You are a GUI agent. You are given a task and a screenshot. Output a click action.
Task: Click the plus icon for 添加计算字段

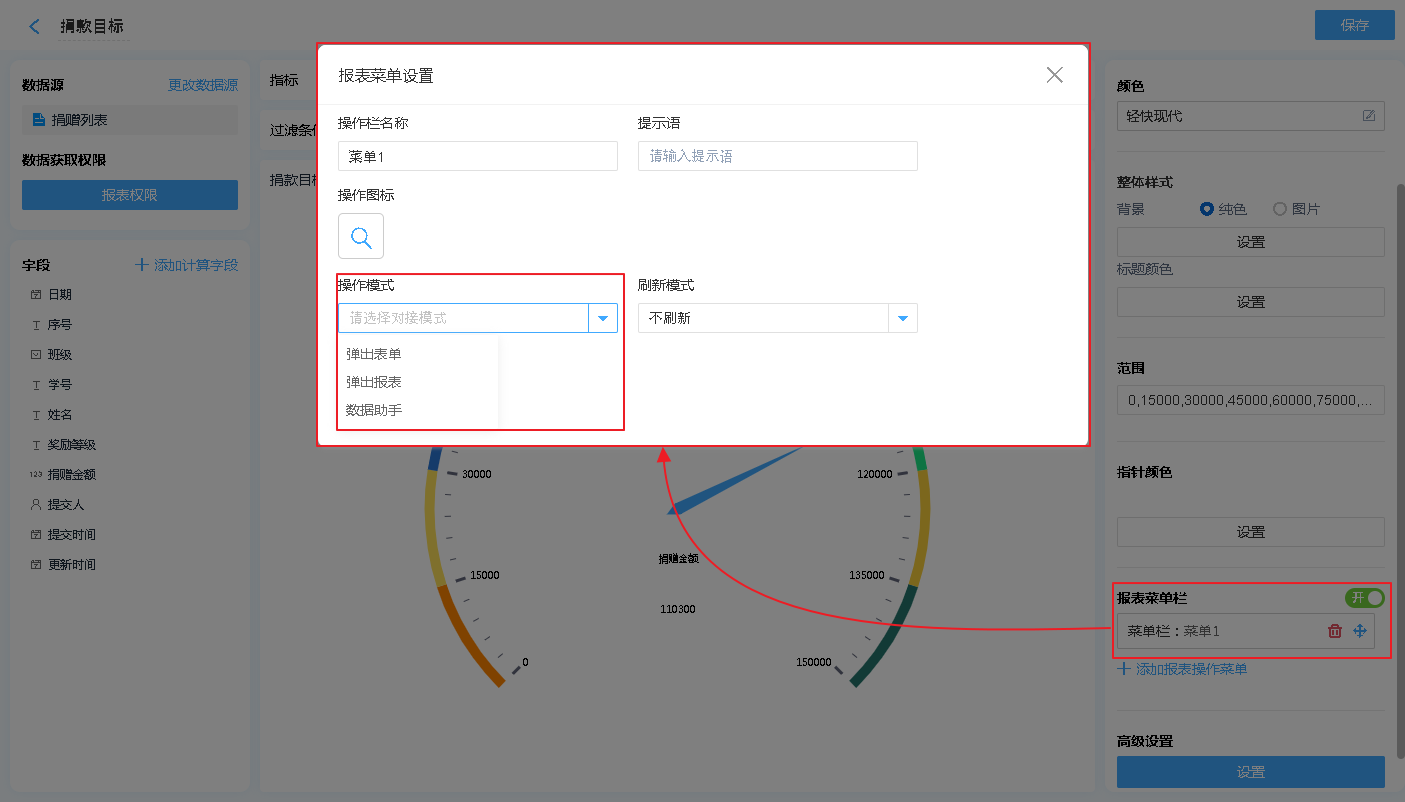pos(142,265)
